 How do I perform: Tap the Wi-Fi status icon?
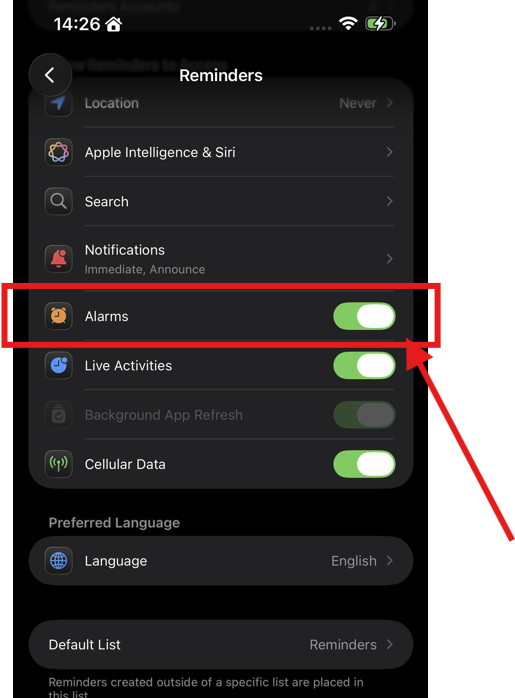(348, 23)
